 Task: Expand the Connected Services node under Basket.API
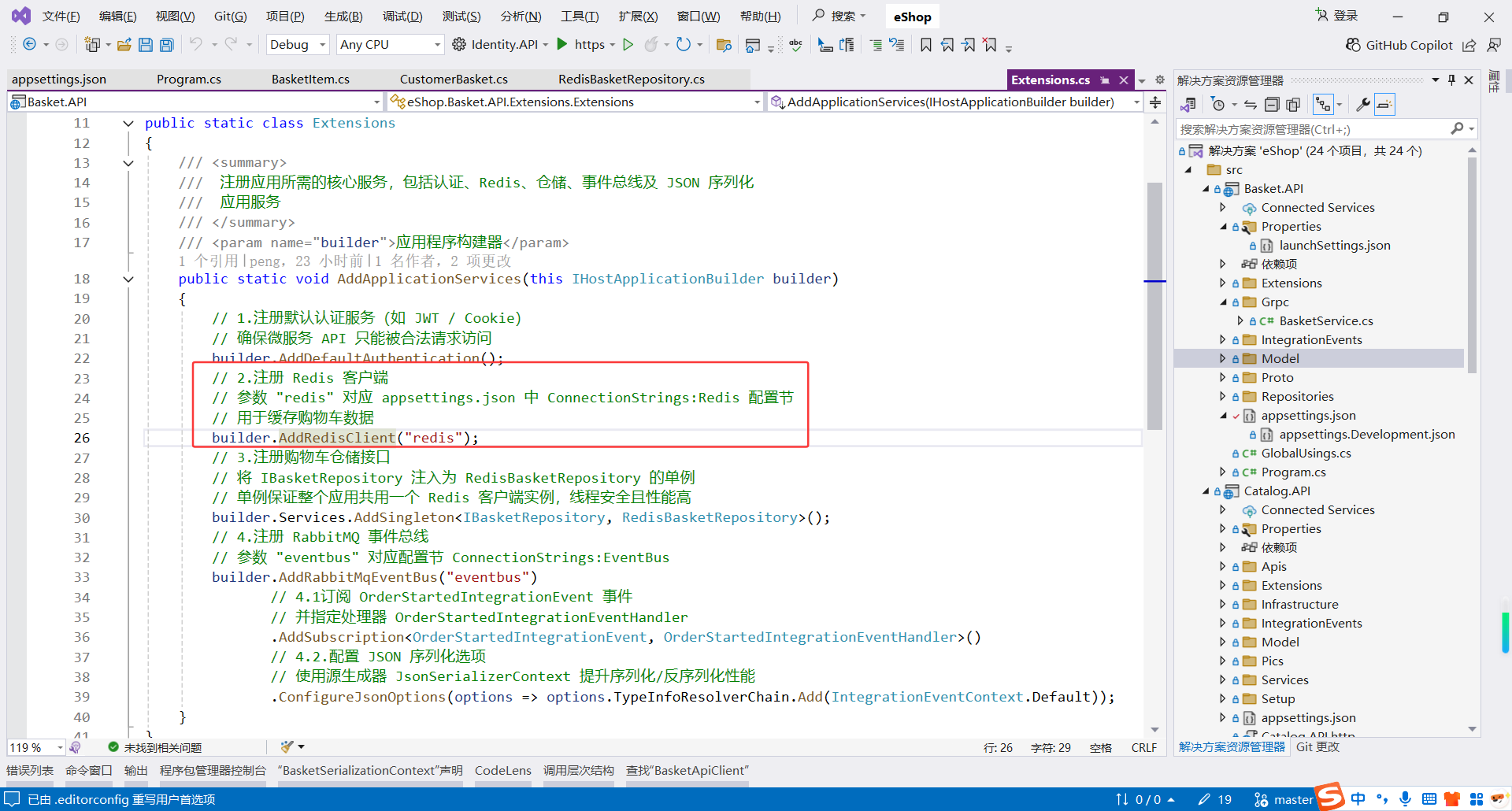tap(1223, 207)
